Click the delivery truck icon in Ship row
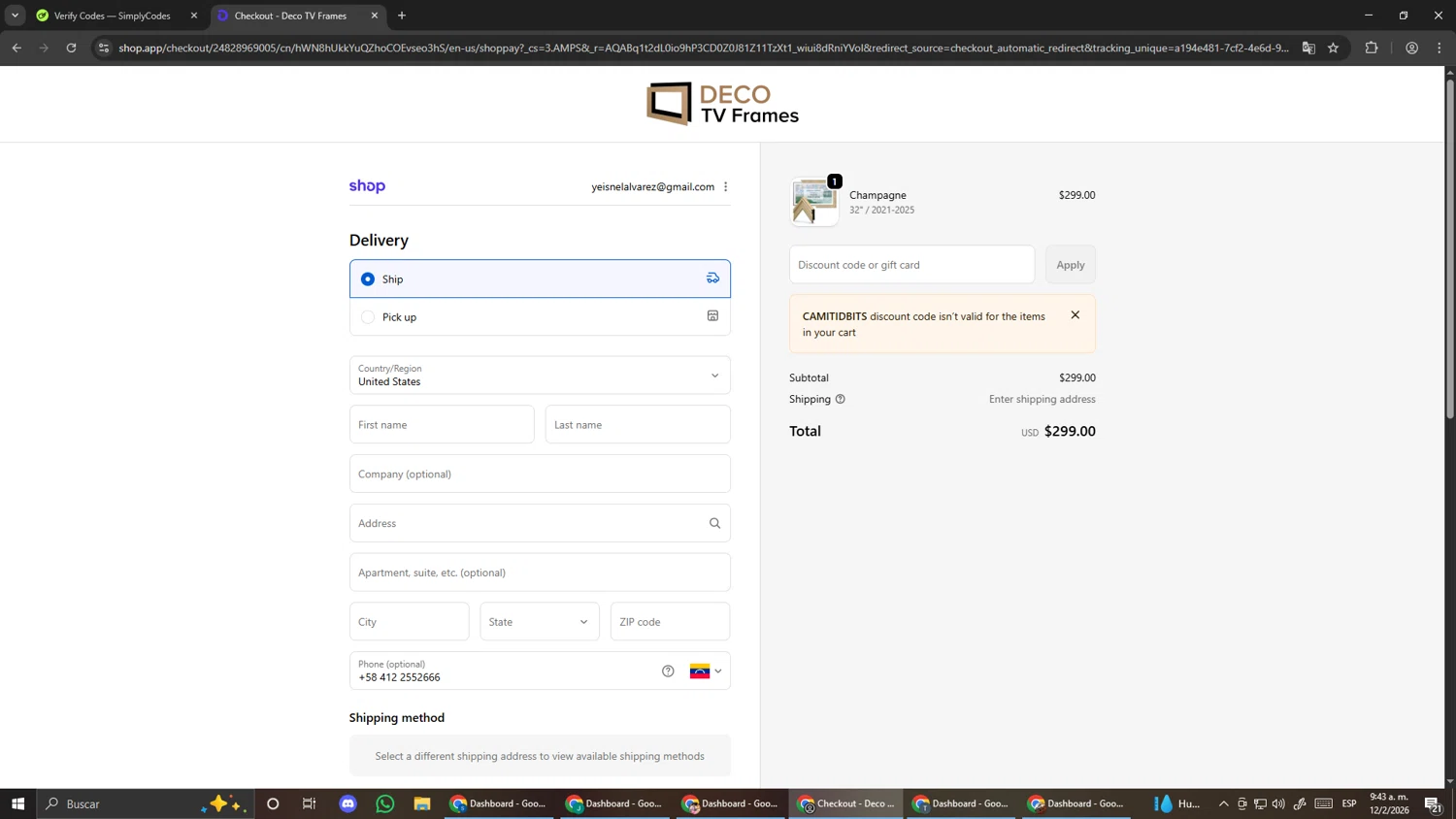Image resolution: width=1456 pixels, height=819 pixels. tap(712, 278)
